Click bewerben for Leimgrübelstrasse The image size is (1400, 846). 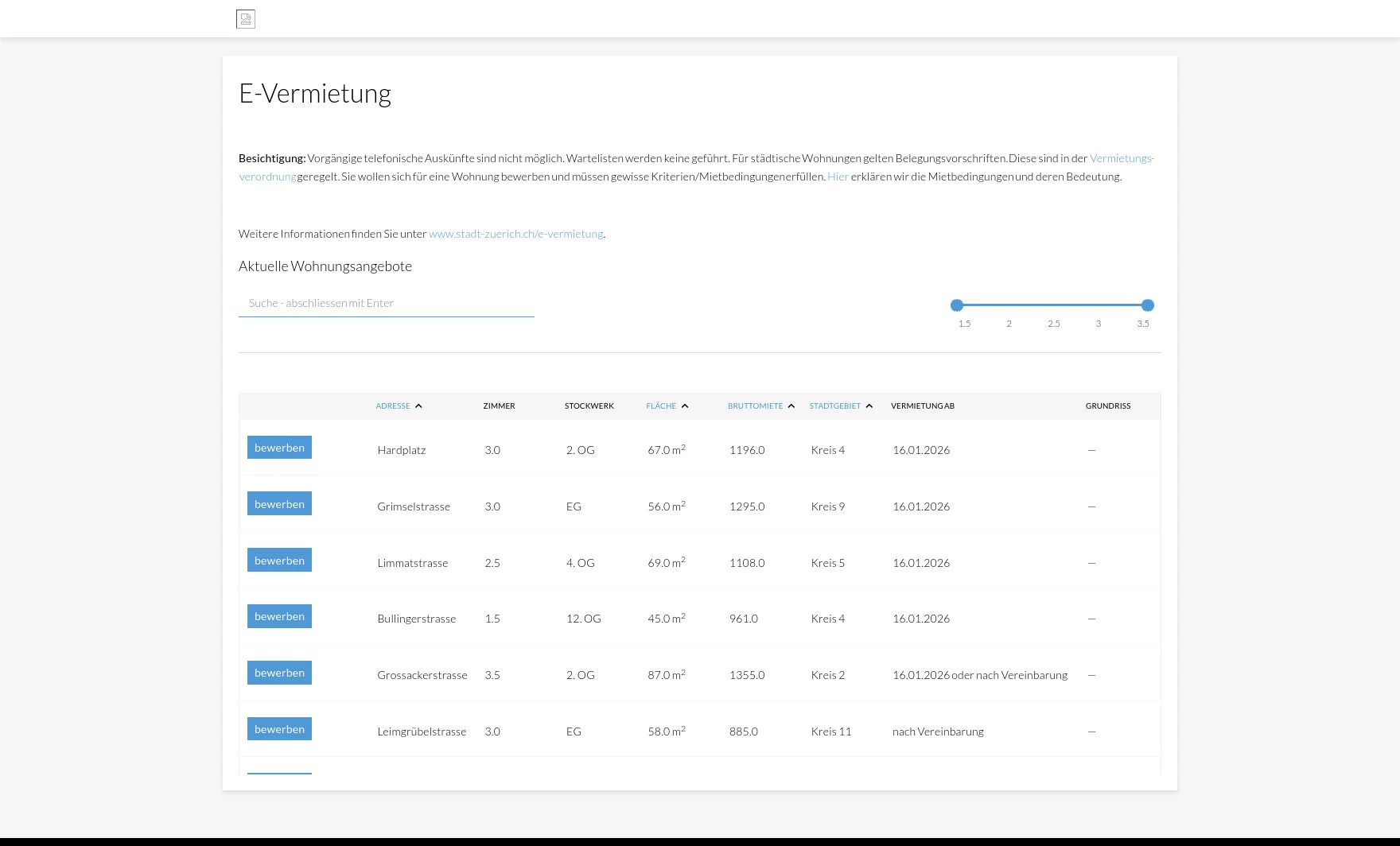point(279,729)
